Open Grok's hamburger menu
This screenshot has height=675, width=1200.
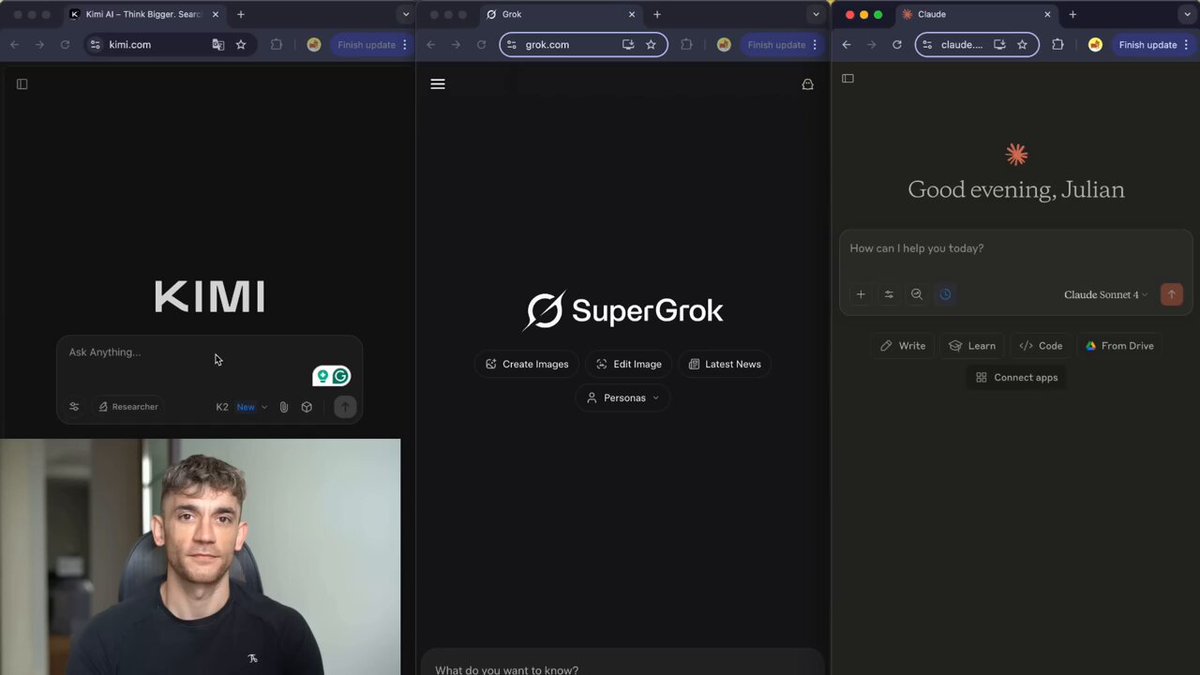437,84
